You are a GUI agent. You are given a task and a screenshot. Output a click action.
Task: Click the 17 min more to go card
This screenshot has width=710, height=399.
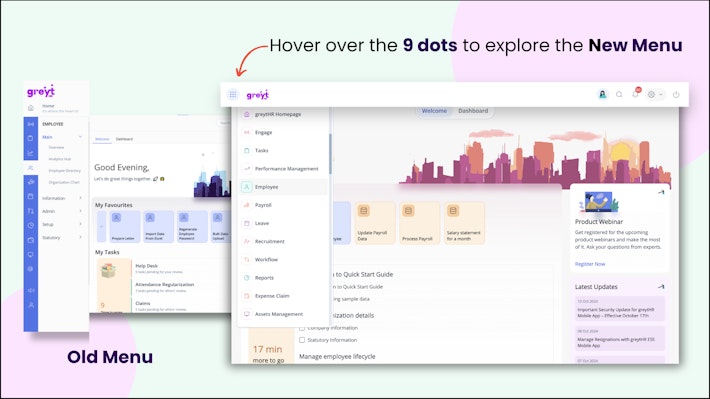pos(271,346)
